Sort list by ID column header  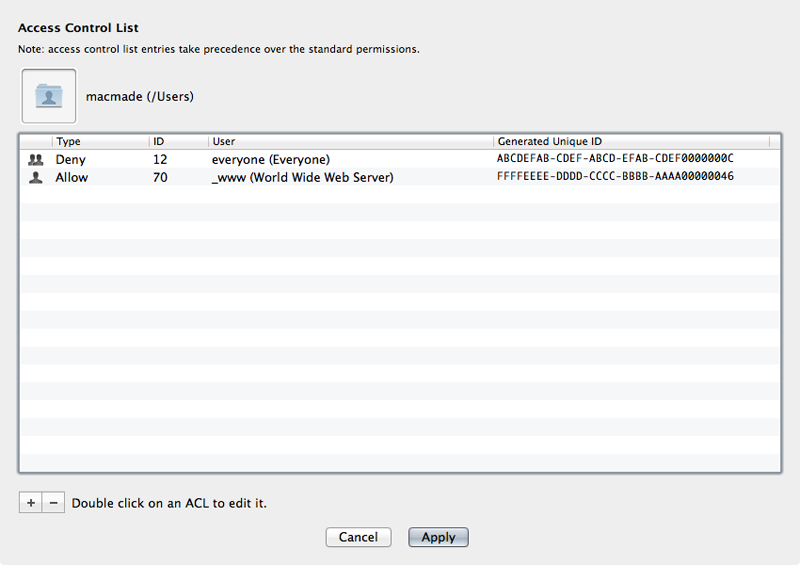178,142
